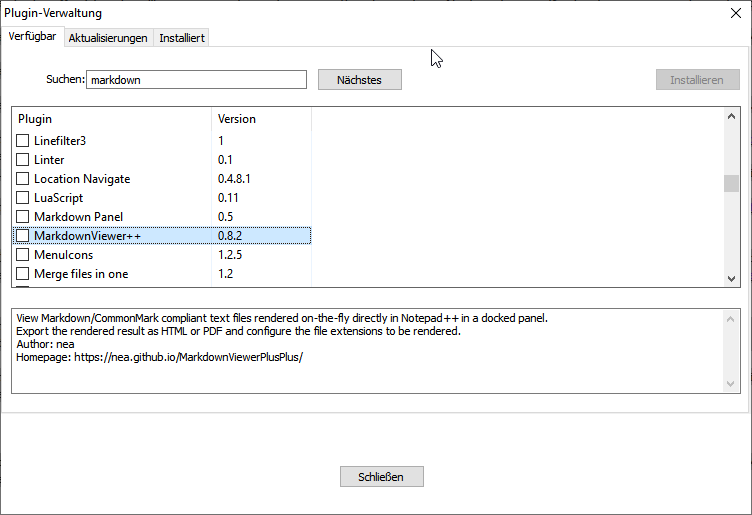Tick the MarkdownViewer++ checkbox
Screen dimensions: 752x515
point(23,236)
